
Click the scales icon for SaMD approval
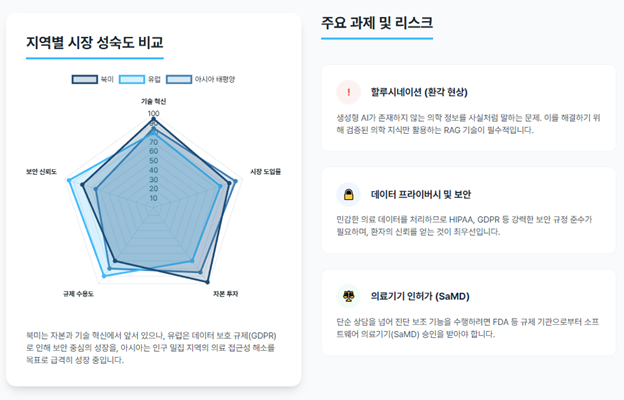[349, 297]
